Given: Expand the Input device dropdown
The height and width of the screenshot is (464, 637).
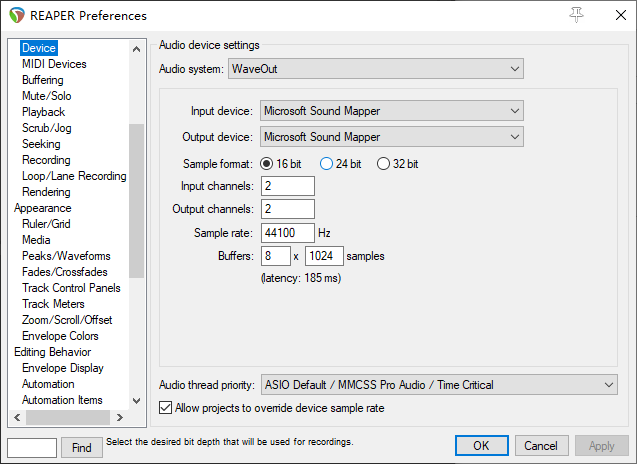Looking at the screenshot, I should pyautogui.click(x=392, y=111).
